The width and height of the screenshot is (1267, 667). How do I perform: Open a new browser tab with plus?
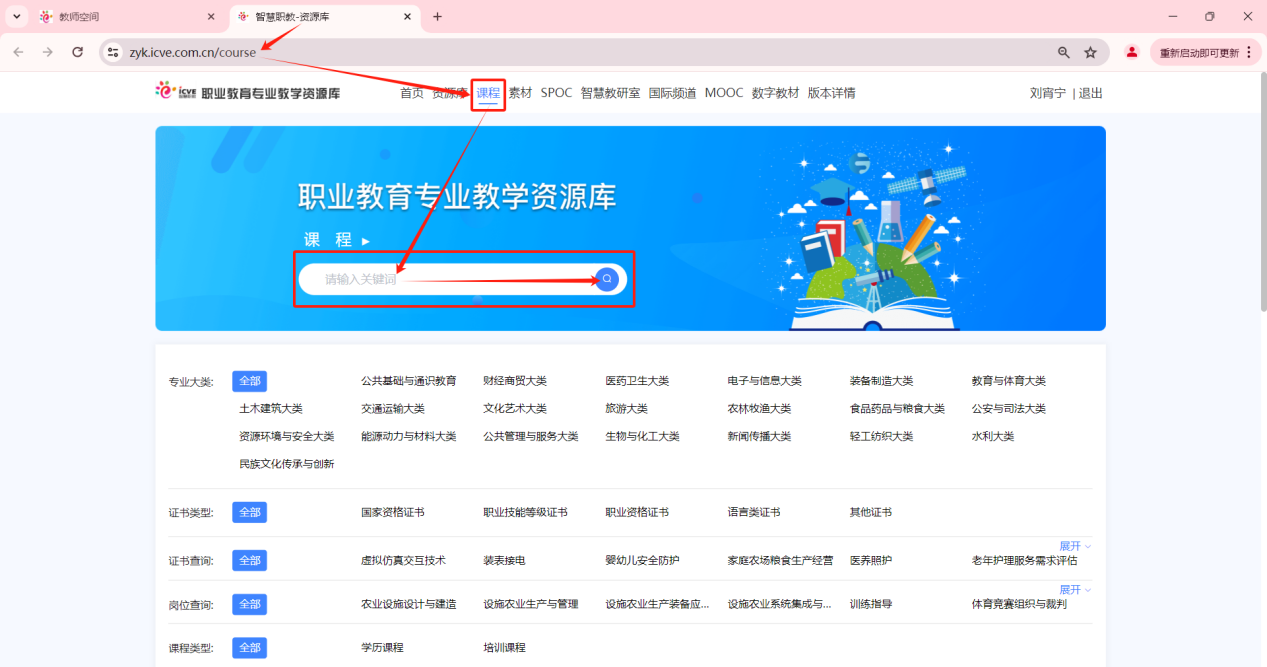pyautogui.click(x=437, y=16)
